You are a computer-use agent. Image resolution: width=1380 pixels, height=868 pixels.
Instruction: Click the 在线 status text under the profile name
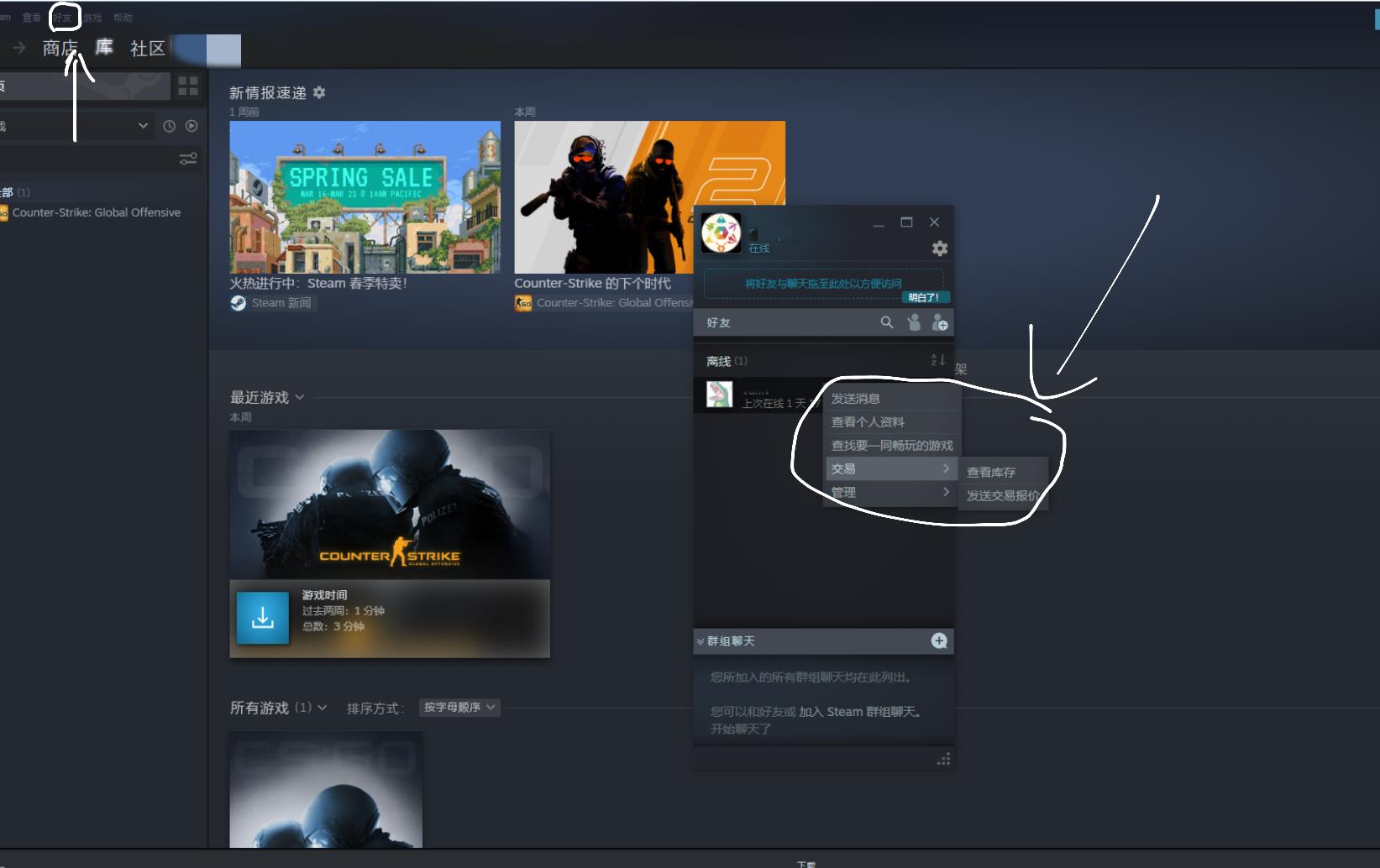click(x=759, y=248)
